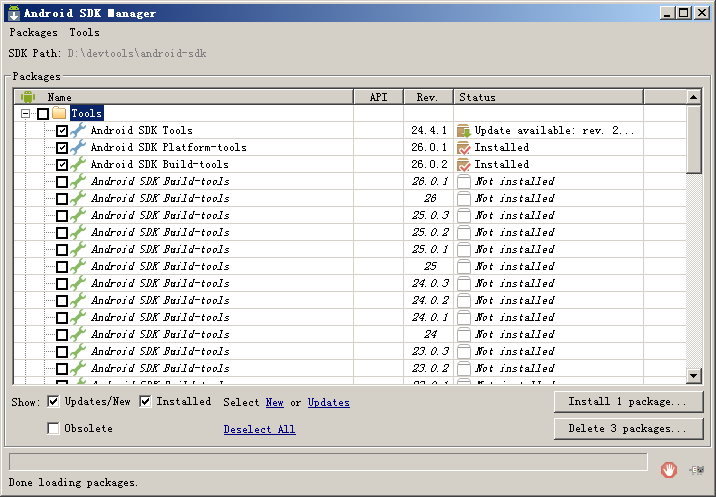Click the wrench icon for Build-tools 26.0.1
The image size is (716, 497).
tap(78, 181)
